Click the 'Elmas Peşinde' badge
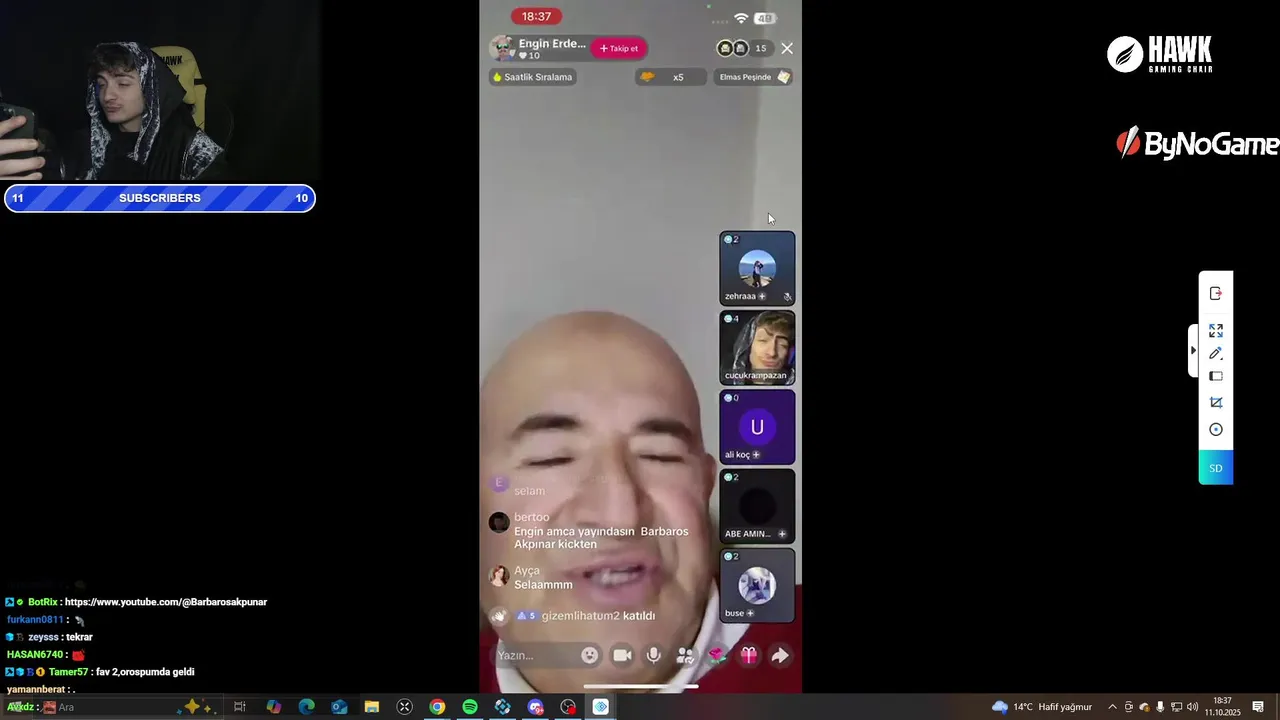Screen dimensions: 1280x720 [x=755, y=77]
